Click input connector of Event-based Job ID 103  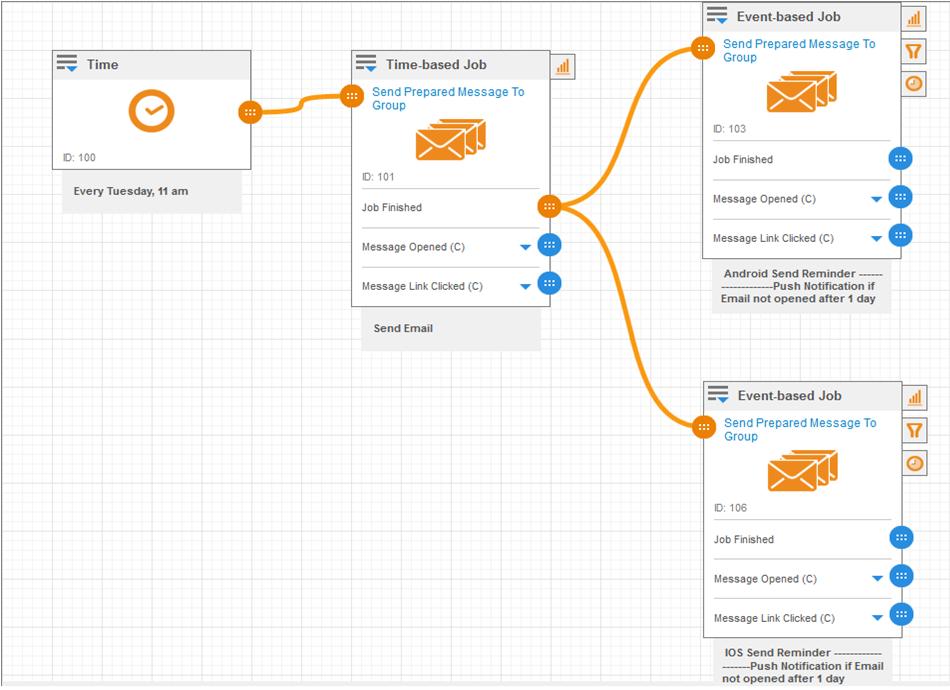point(703,48)
